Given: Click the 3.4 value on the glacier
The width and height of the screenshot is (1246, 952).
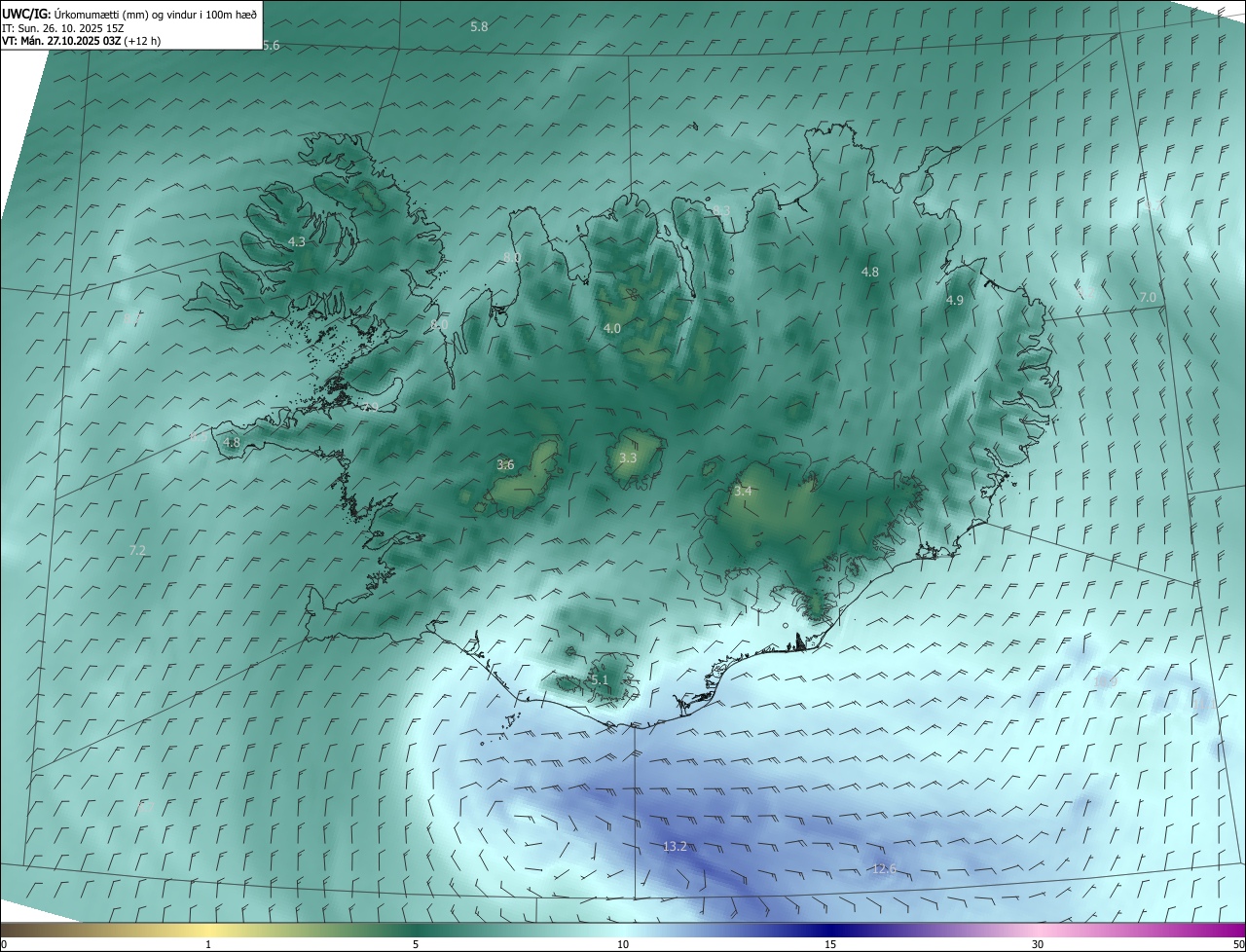Looking at the screenshot, I should coord(743,492).
